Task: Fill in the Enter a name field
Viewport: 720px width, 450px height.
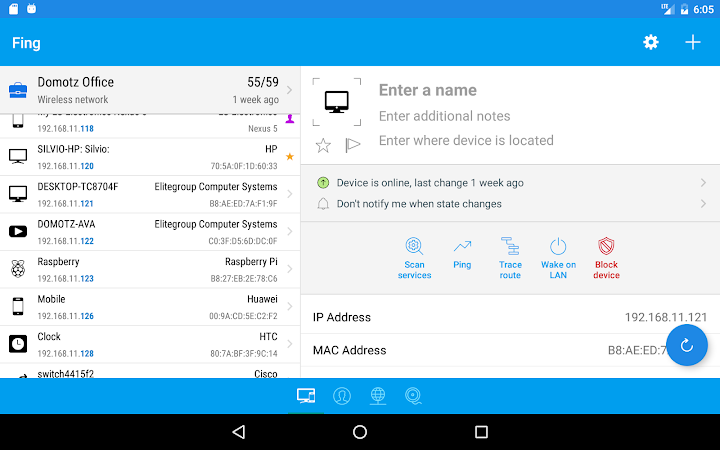Action: click(x=428, y=90)
